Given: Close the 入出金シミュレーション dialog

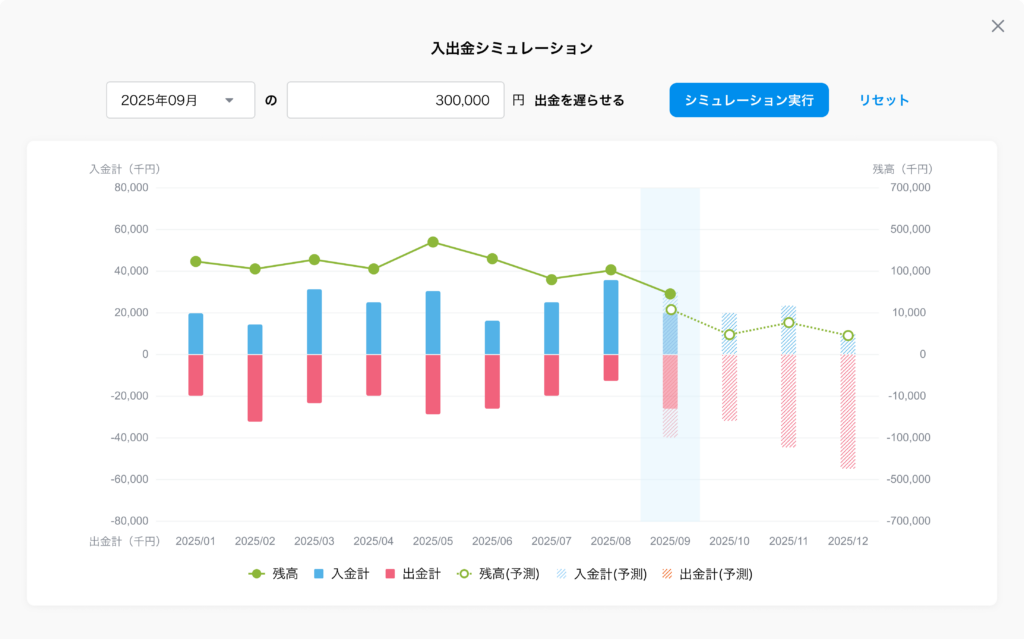Looking at the screenshot, I should [997, 26].
